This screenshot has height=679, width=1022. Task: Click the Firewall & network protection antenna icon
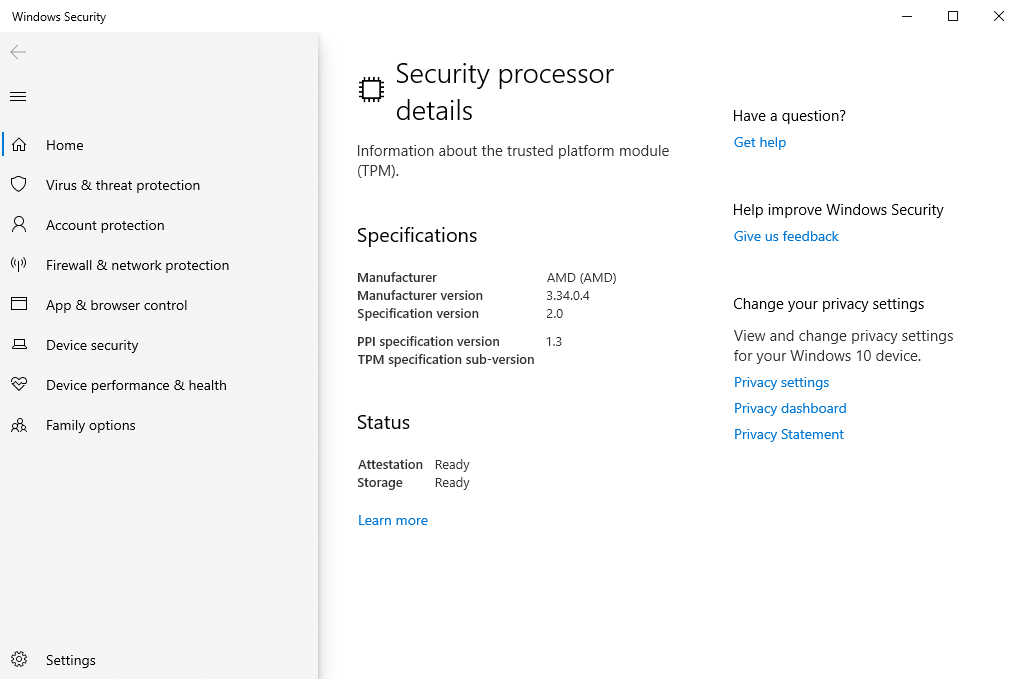tap(18, 265)
